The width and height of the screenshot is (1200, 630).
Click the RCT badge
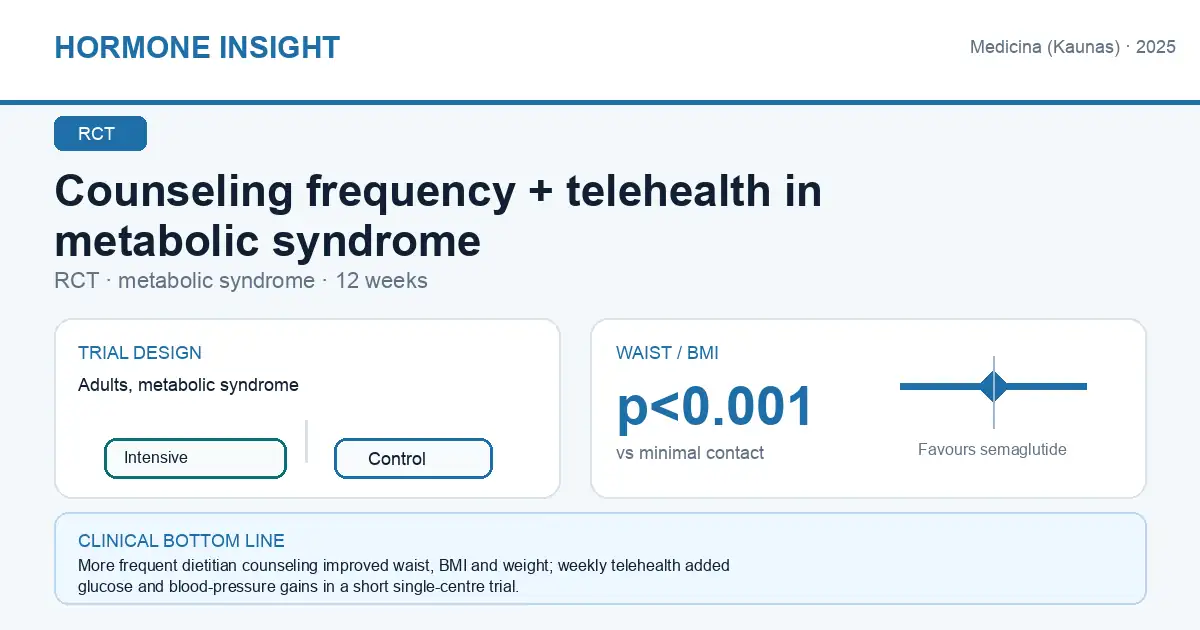[100, 134]
